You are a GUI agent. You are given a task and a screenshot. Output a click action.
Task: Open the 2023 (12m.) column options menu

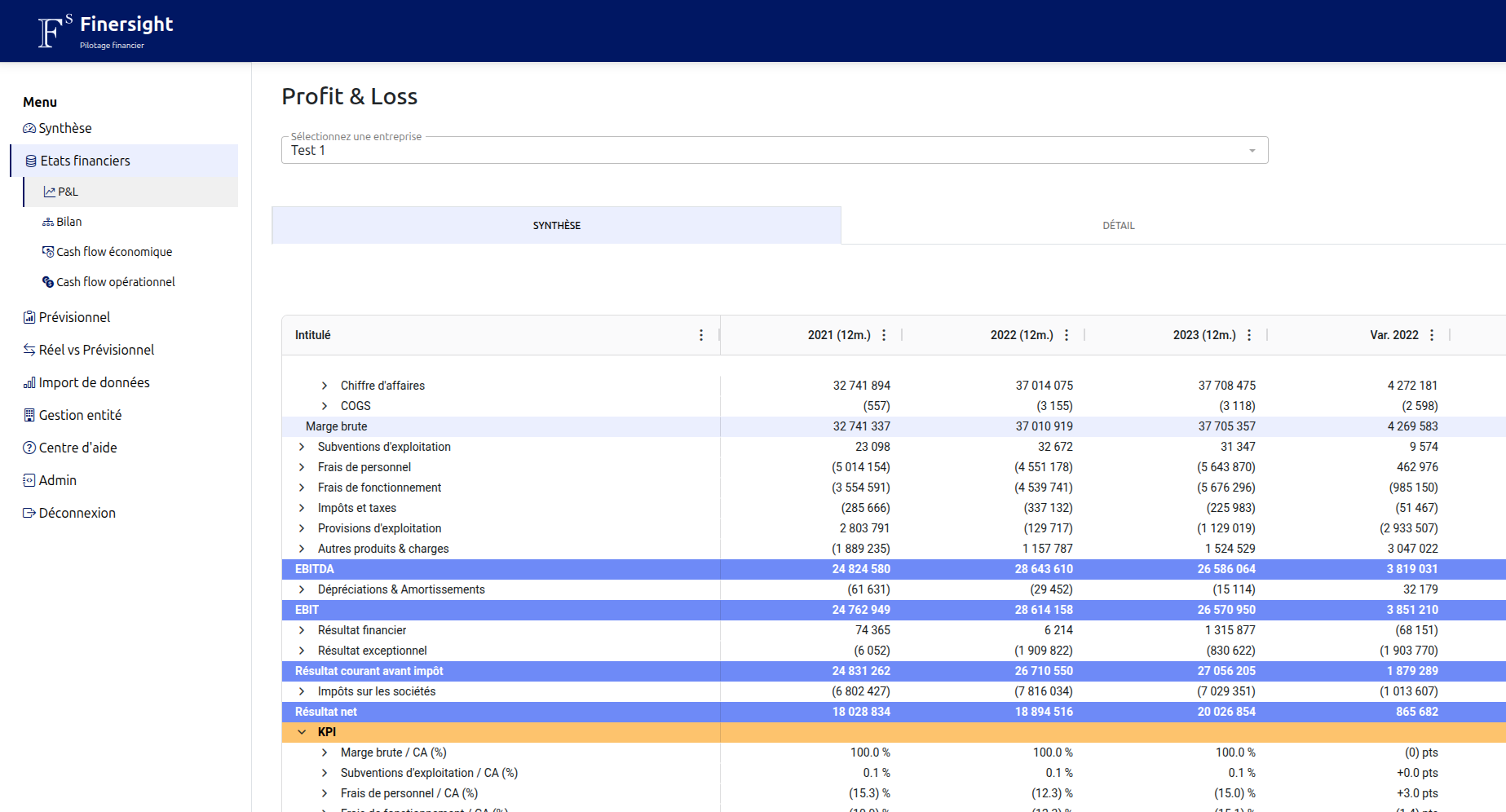[x=1249, y=335]
